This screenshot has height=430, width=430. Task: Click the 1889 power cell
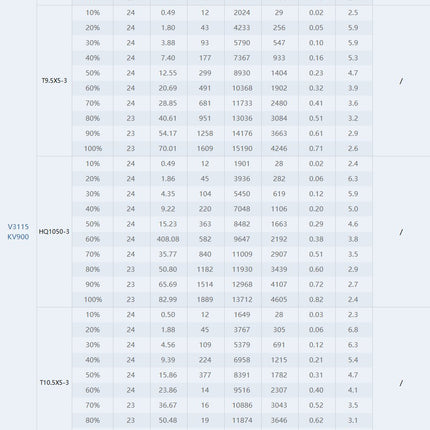pos(205,299)
